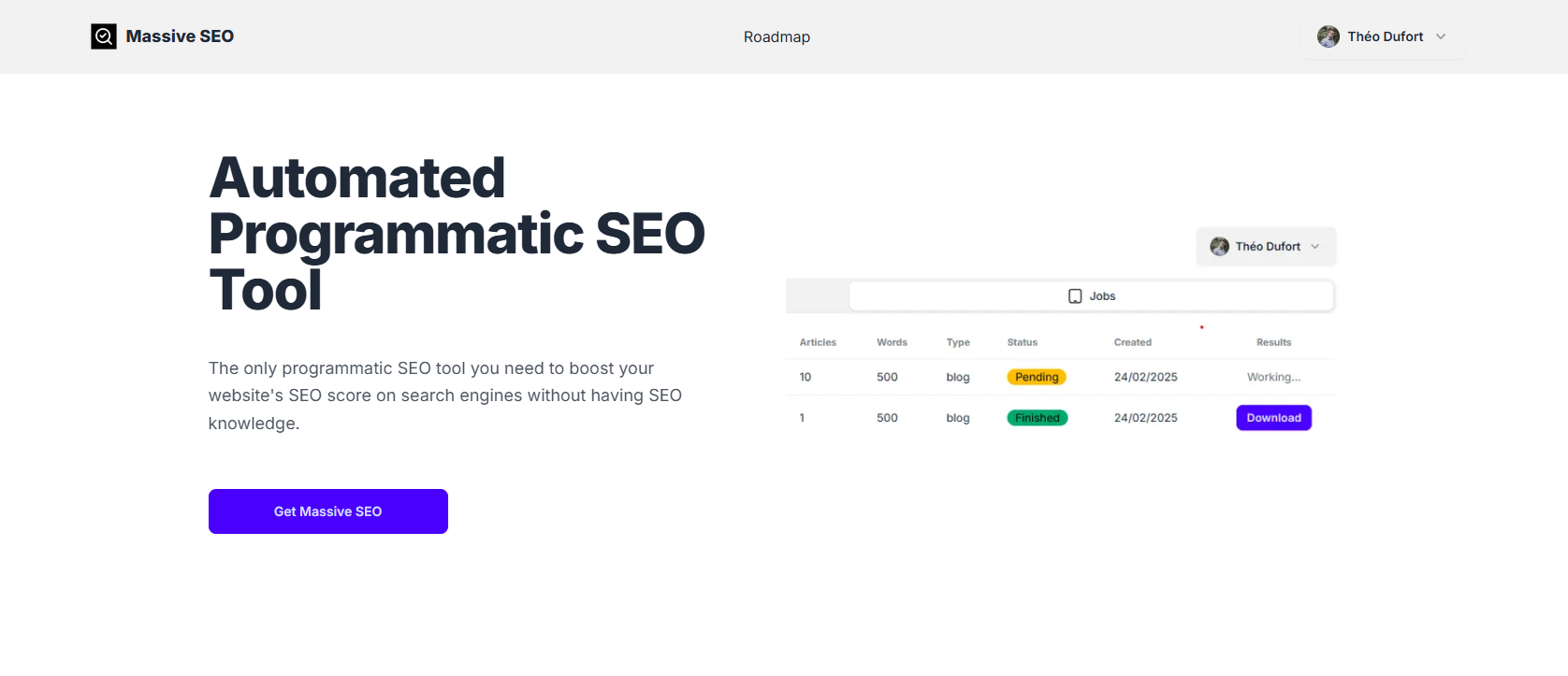Click the Working... result text

pyautogui.click(x=1274, y=377)
